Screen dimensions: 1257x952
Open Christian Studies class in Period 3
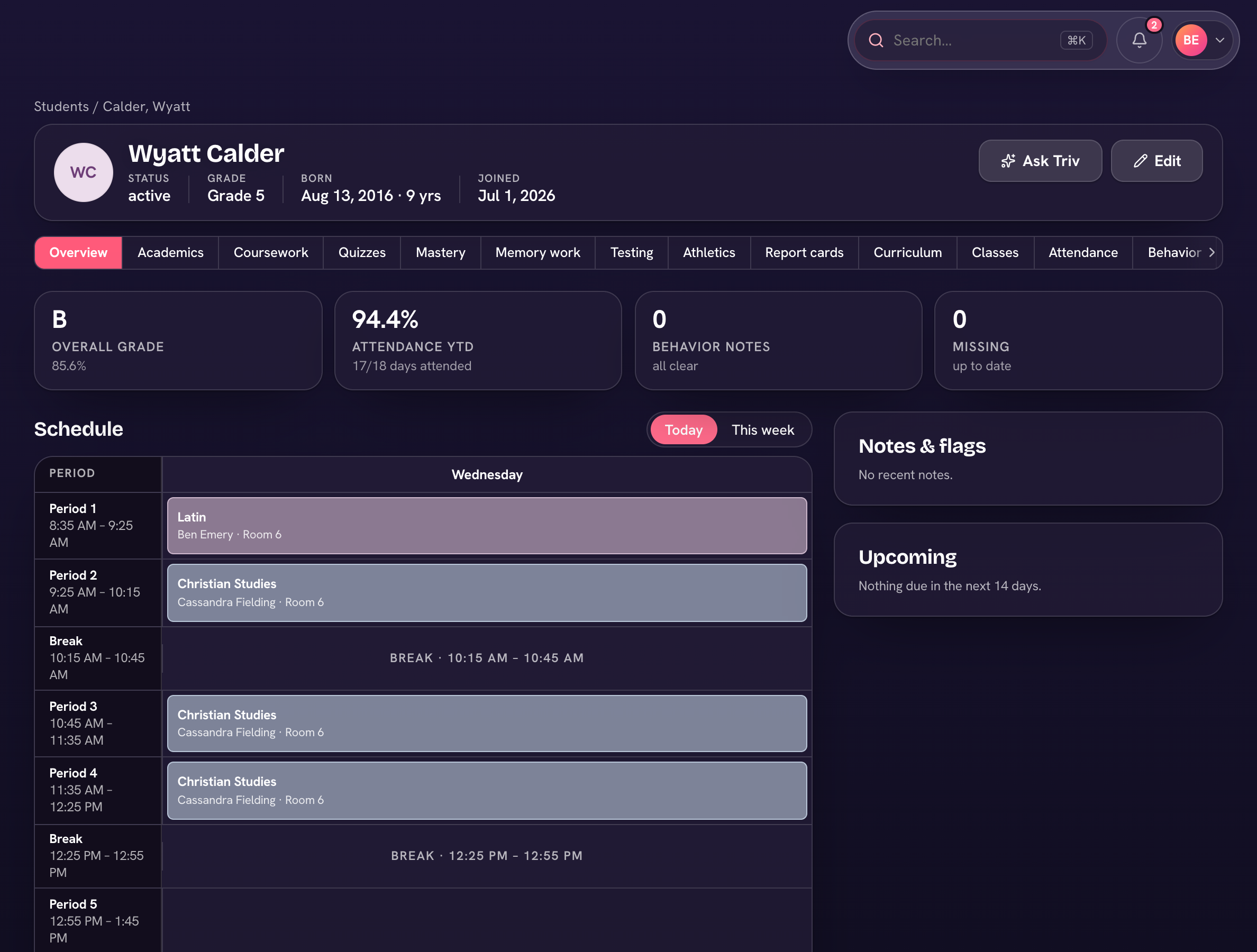click(x=487, y=724)
